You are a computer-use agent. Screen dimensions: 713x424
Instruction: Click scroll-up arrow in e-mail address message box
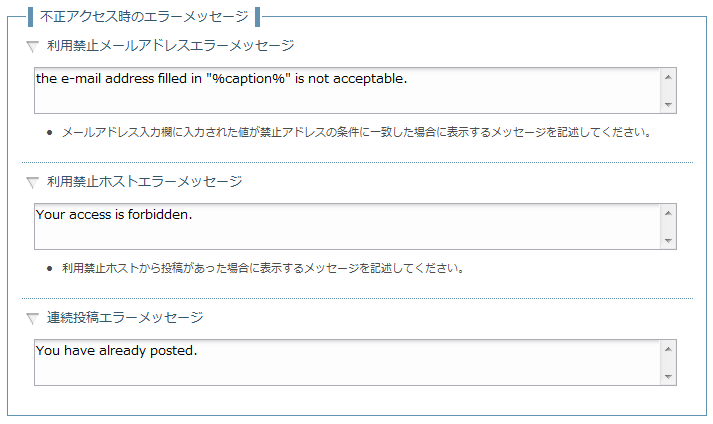[668, 77]
